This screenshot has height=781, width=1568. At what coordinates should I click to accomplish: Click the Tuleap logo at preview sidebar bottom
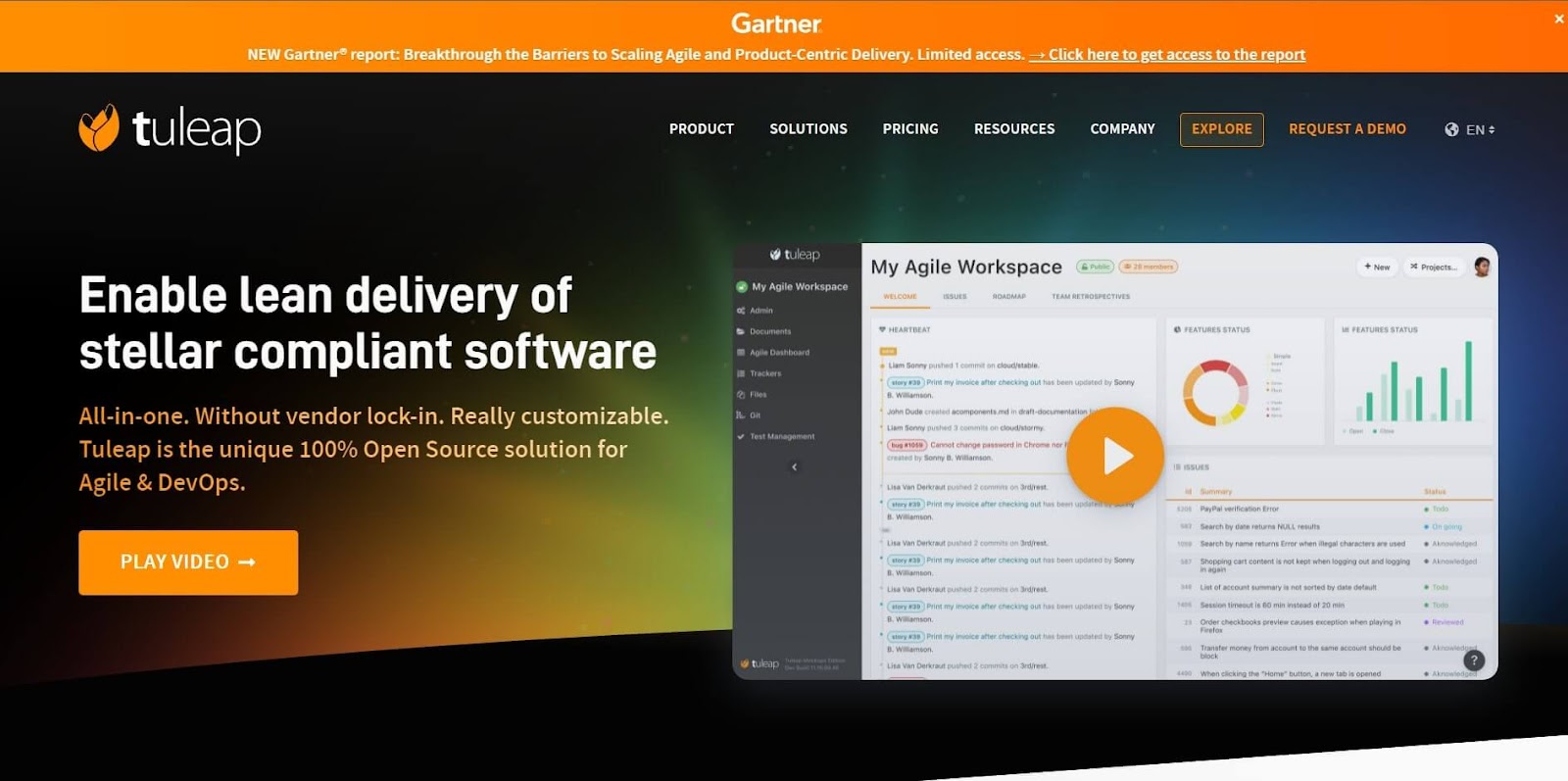pos(759,664)
